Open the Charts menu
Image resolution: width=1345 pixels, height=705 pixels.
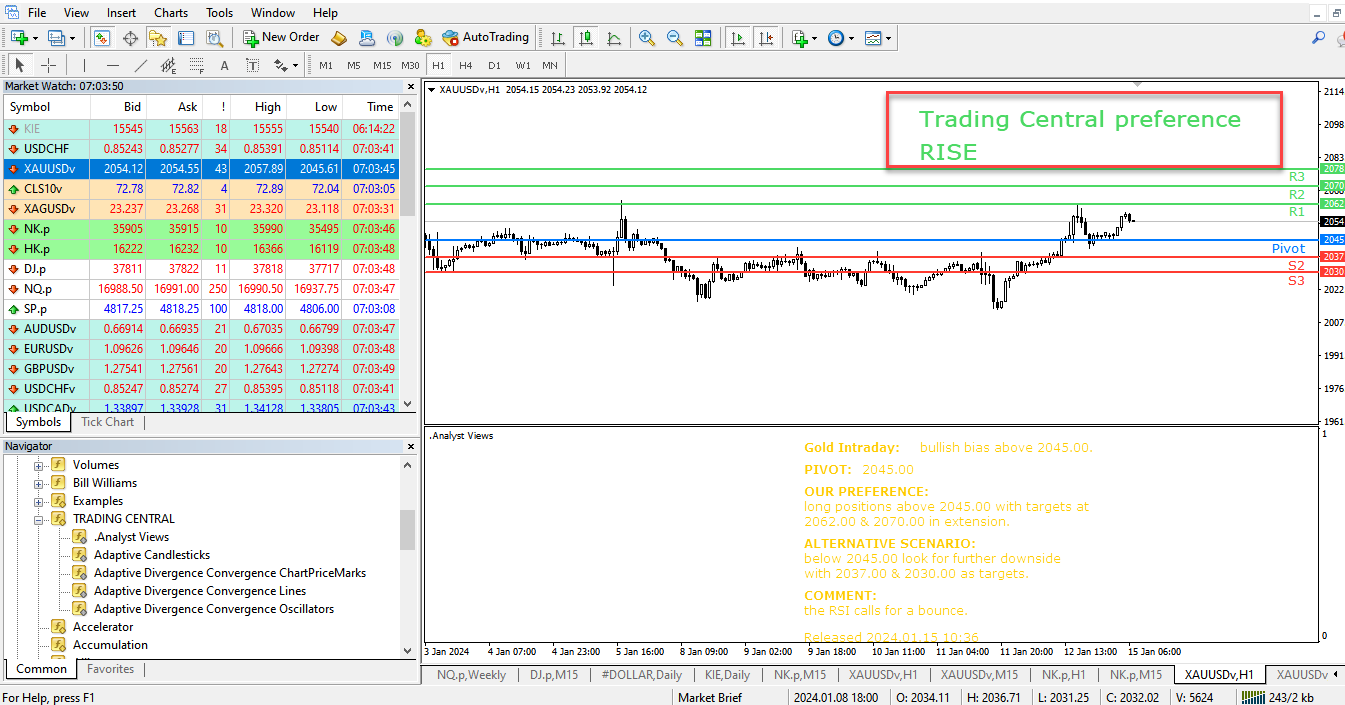pos(171,13)
